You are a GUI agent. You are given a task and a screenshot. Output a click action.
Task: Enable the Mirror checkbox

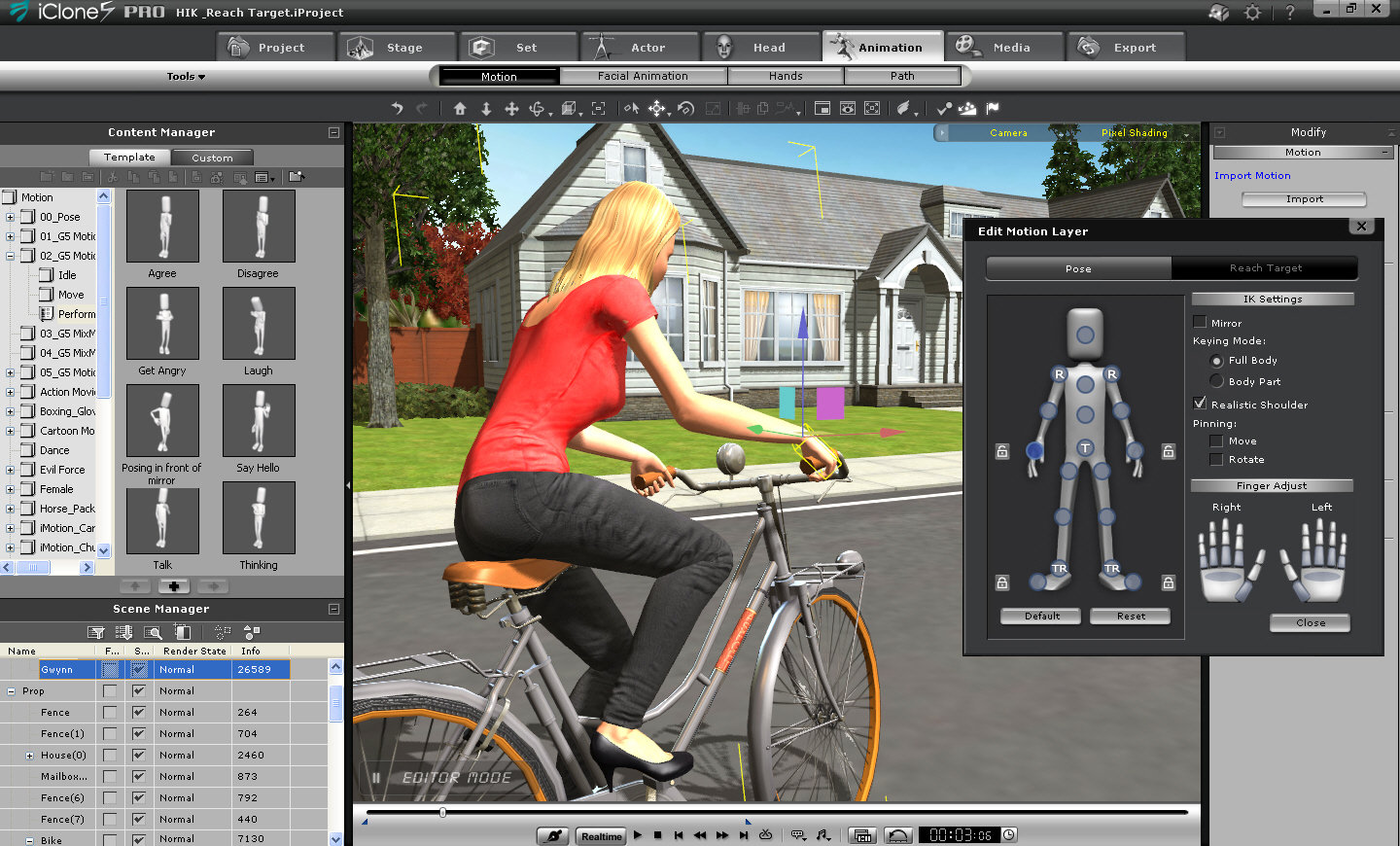[1200, 323]
